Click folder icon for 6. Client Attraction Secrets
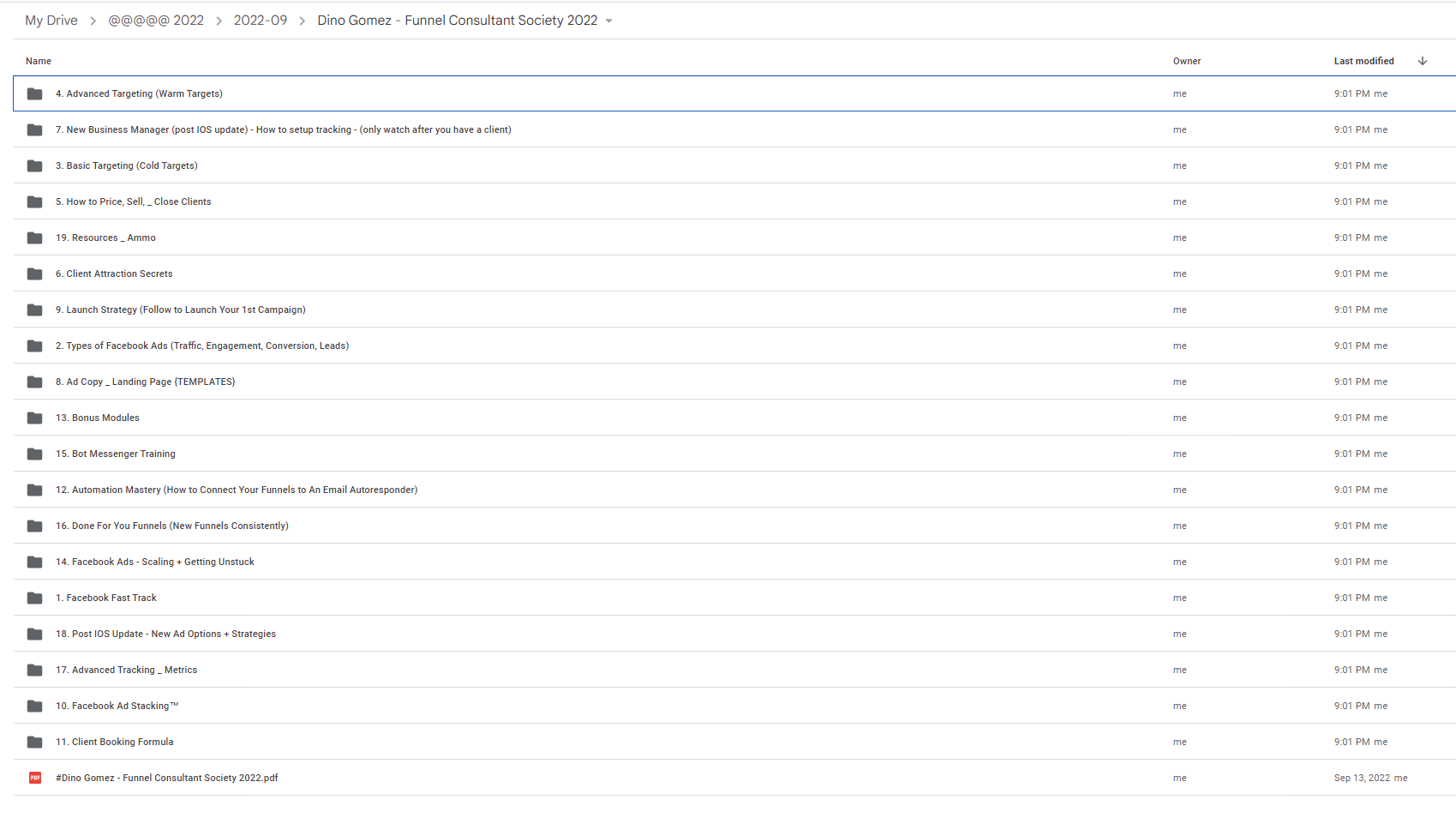This screenshot has height=818, width=1456. [x=34, y=274]
